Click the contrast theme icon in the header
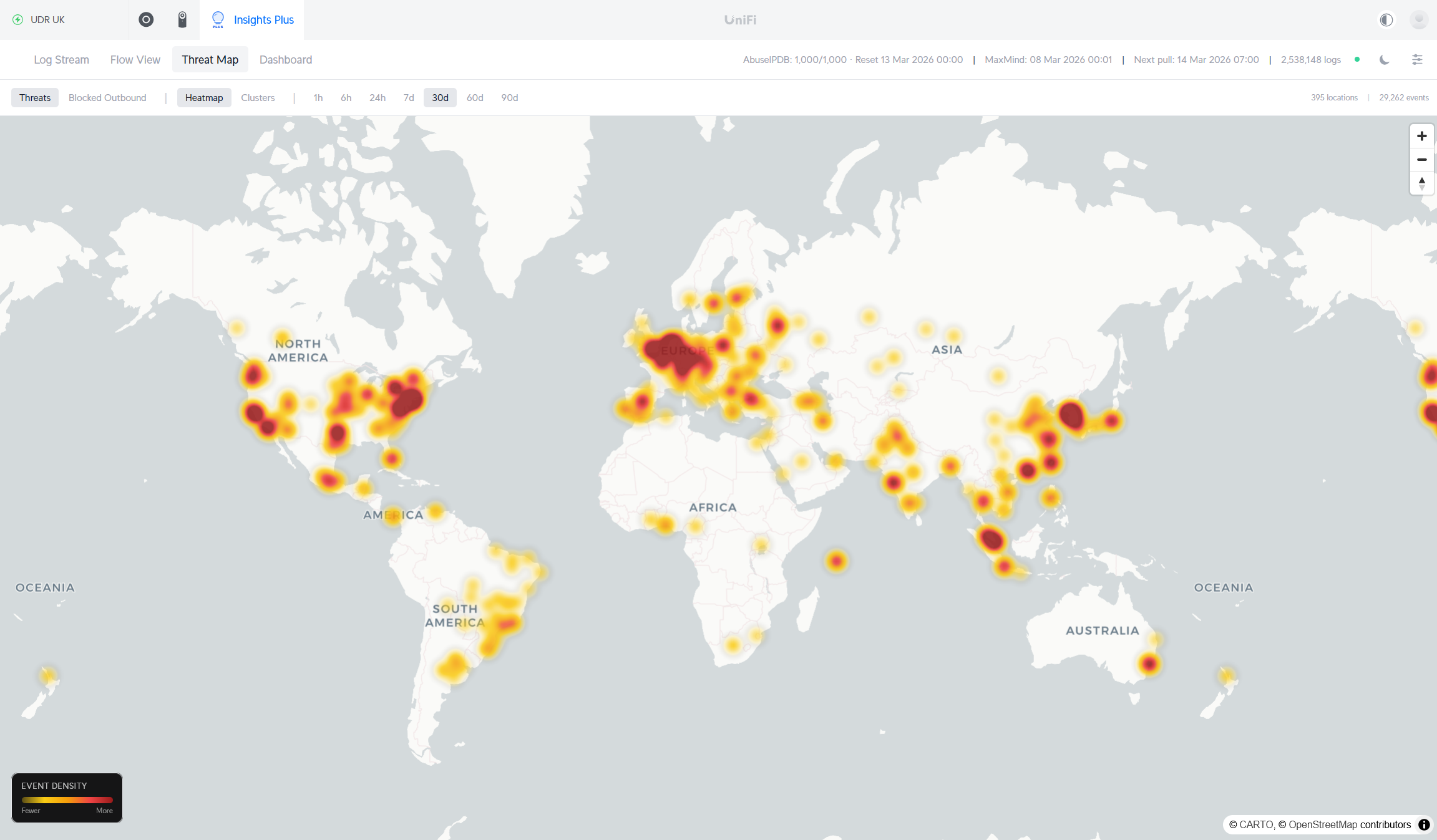Viewport: 1437px width, 840px height. click(1386, 19)
